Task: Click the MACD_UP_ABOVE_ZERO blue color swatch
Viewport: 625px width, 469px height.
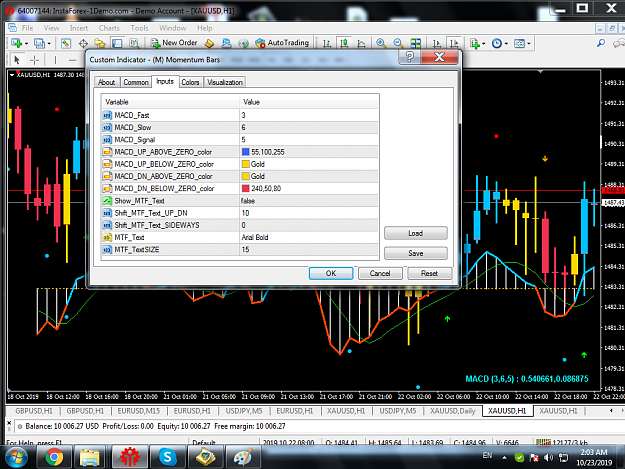Action: (246, 152)
